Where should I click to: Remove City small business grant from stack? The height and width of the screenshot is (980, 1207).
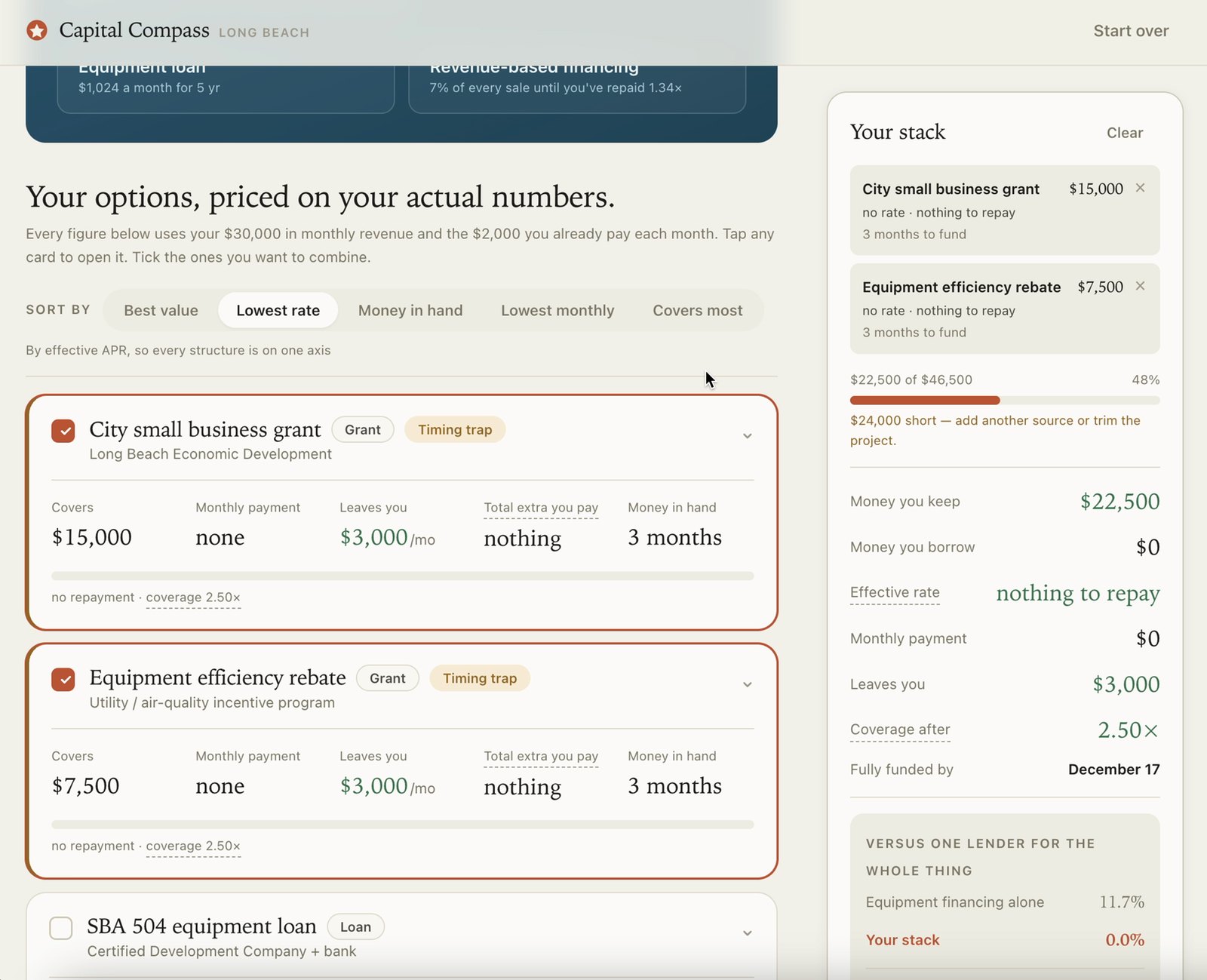(x=1140, y=188)
